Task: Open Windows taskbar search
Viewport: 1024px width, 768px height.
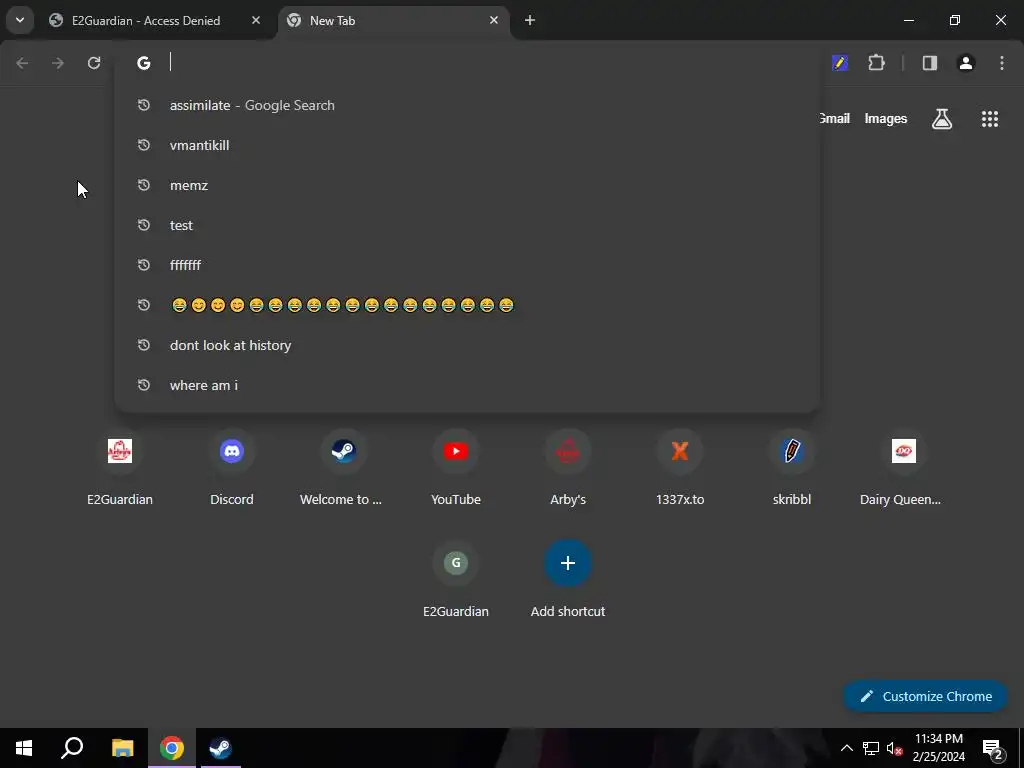Action: (72, 748)
